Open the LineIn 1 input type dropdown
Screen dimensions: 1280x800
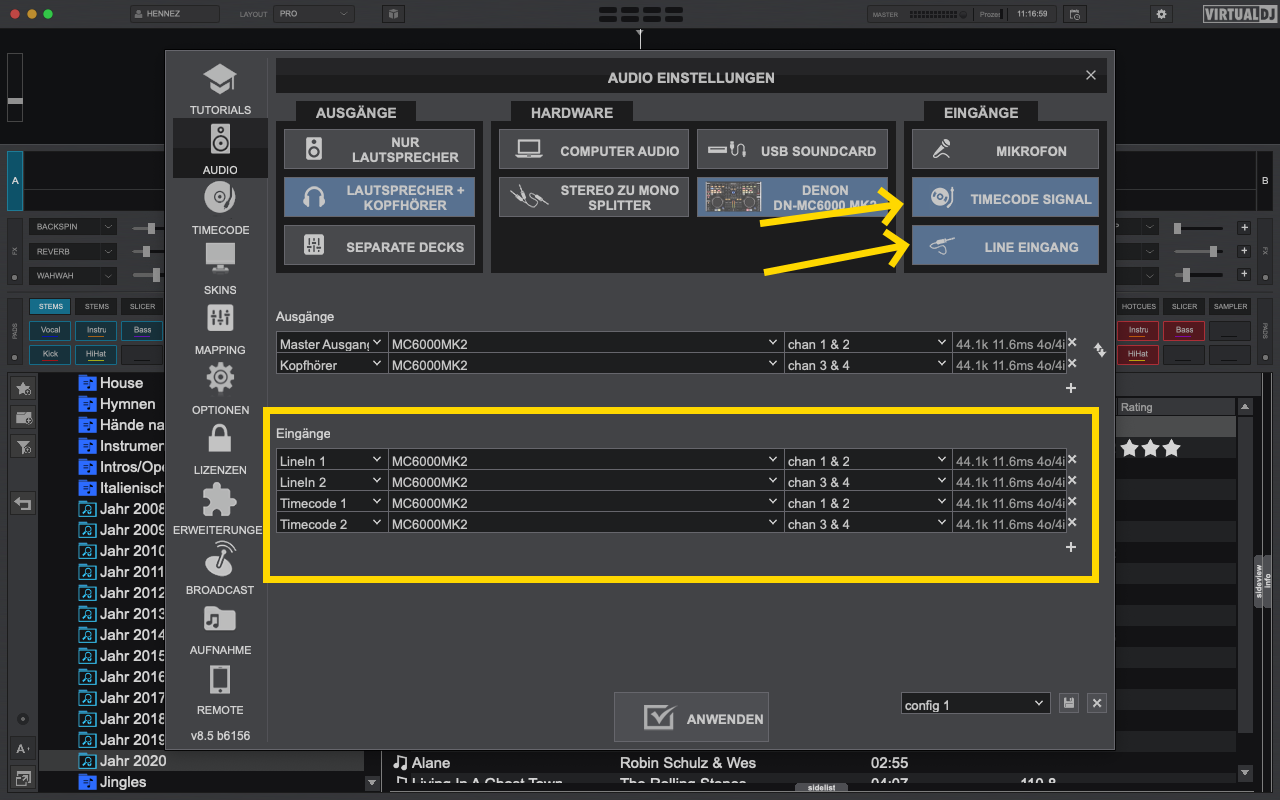point(332,460)
